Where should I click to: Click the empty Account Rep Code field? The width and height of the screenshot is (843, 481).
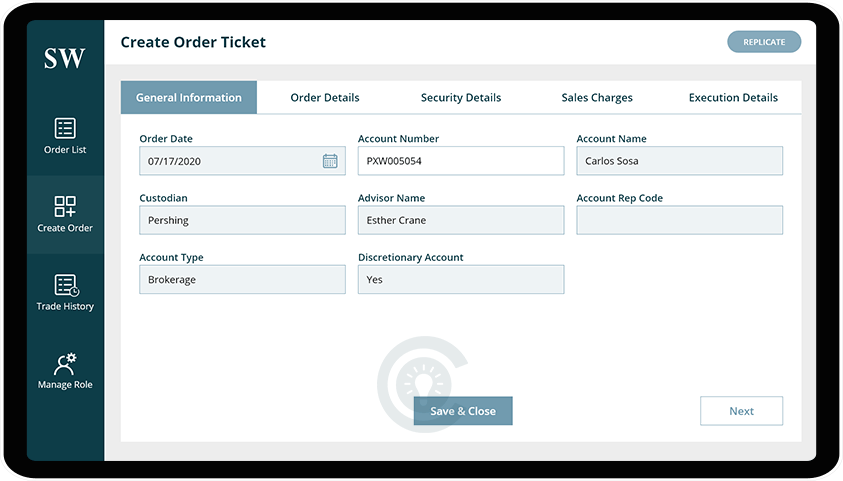680,220
